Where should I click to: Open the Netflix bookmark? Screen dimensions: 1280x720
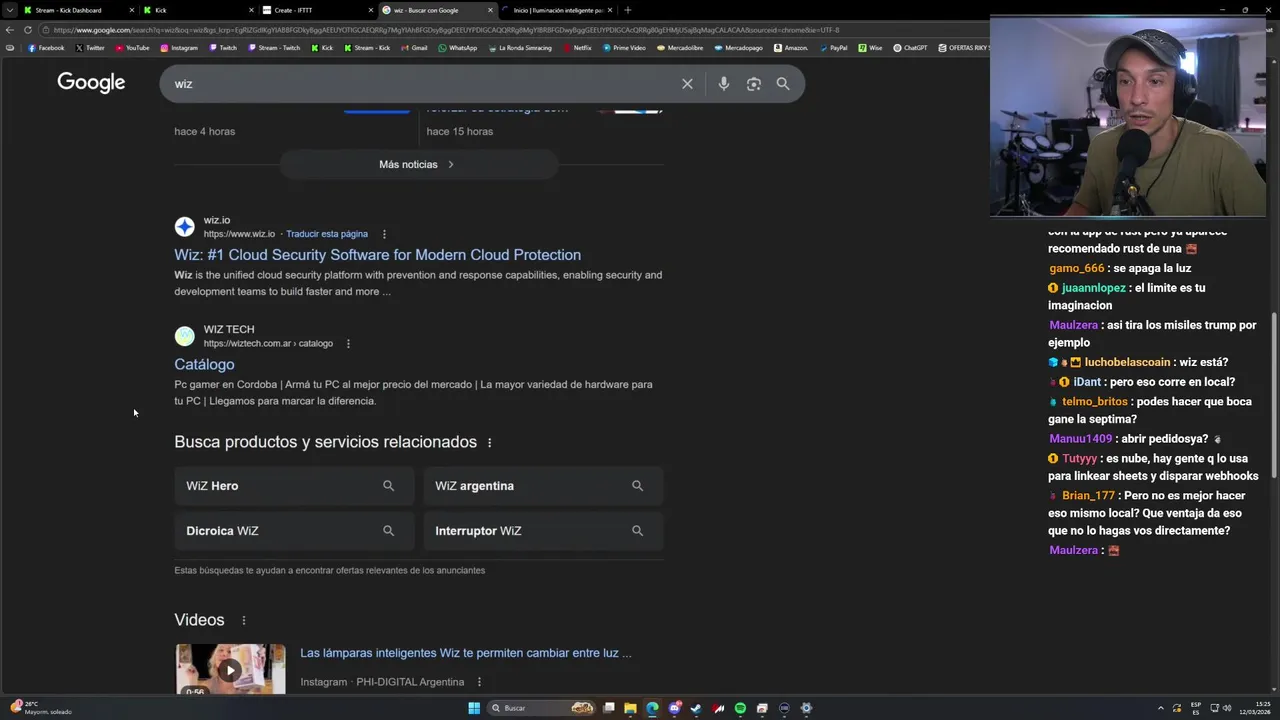[578, 48]
